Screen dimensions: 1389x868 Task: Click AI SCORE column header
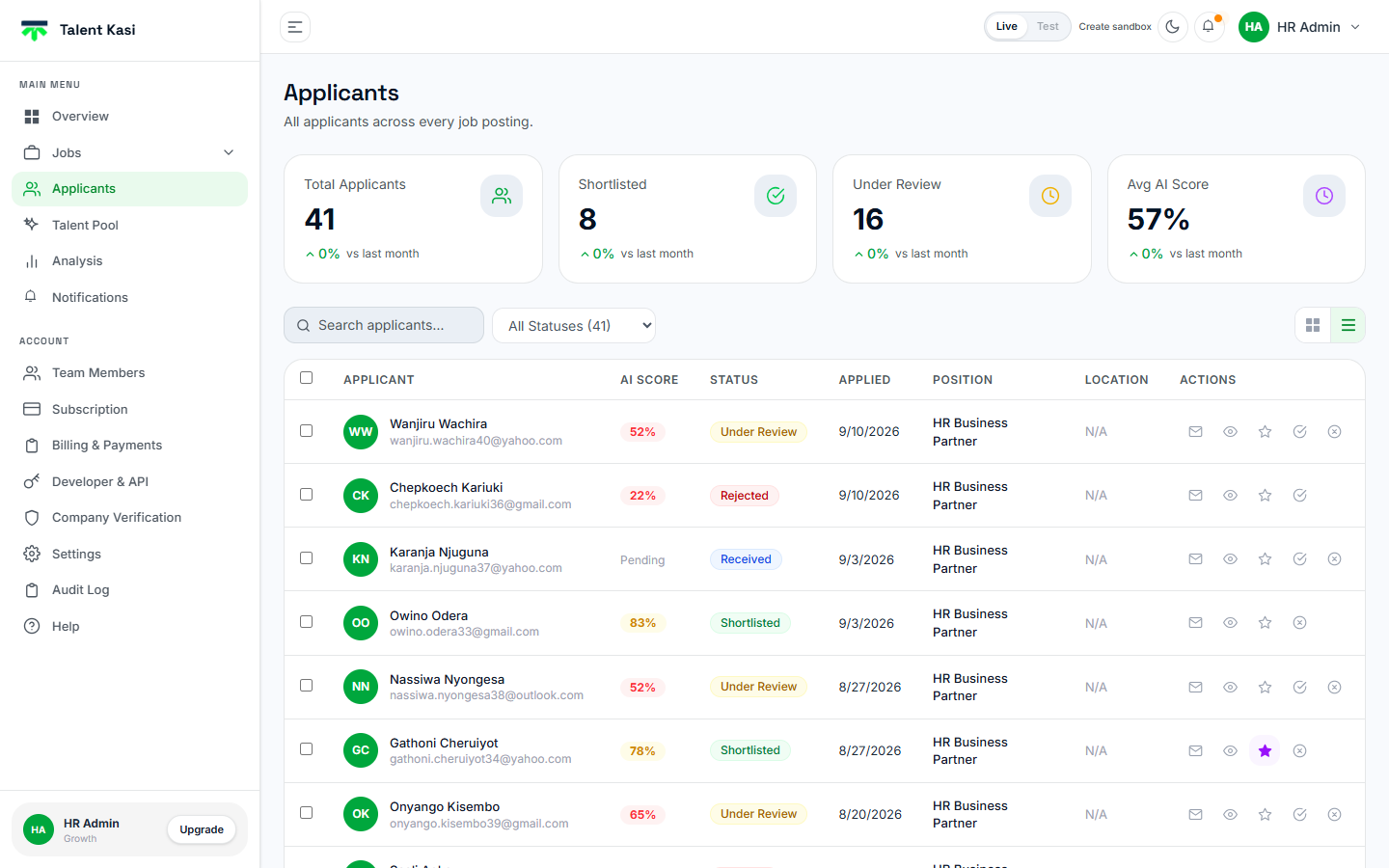coord(649,380)
